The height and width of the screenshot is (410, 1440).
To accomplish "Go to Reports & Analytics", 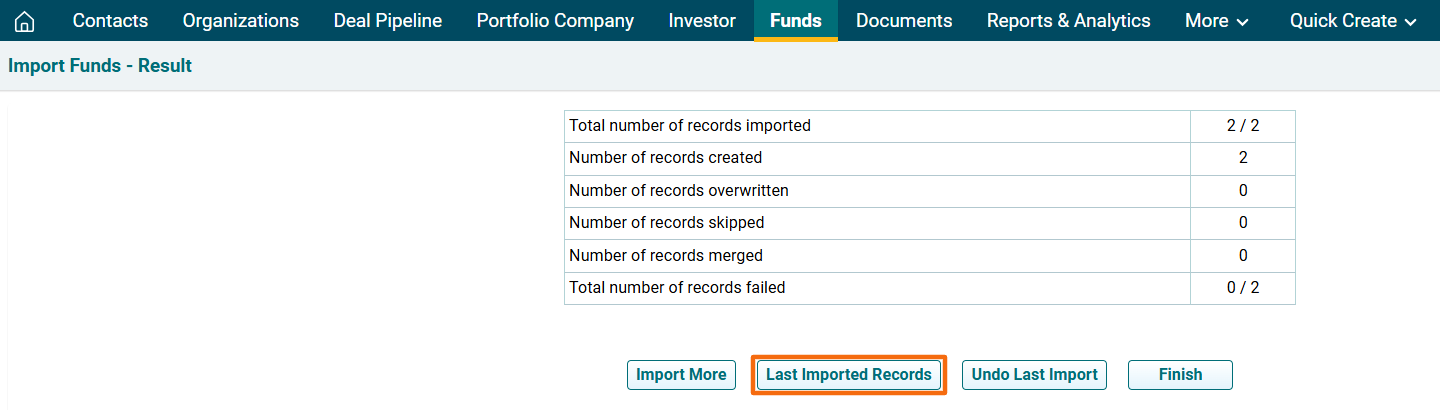I will 1068,21.
